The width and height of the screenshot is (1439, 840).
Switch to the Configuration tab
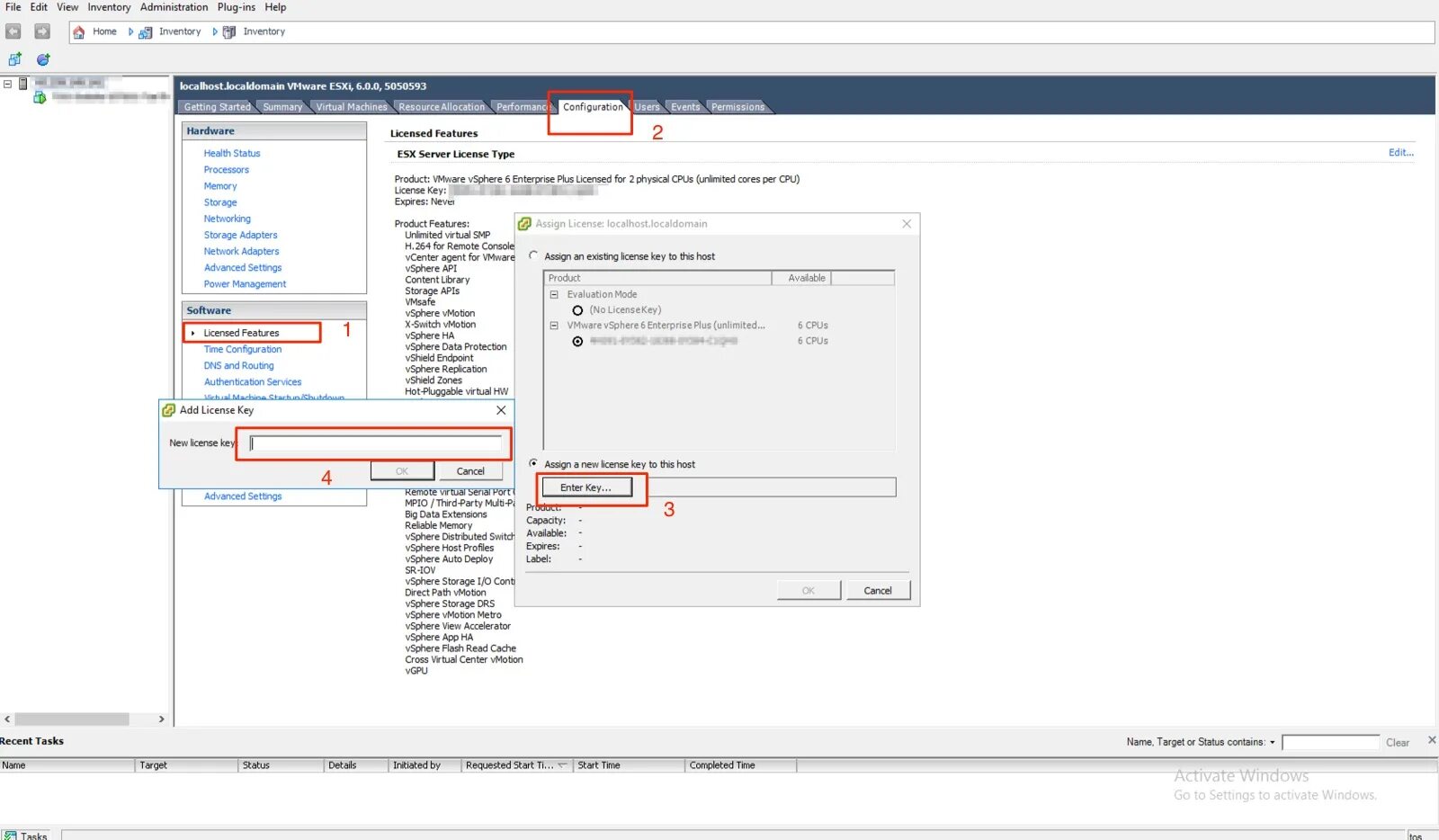click(x=593, y=107)
